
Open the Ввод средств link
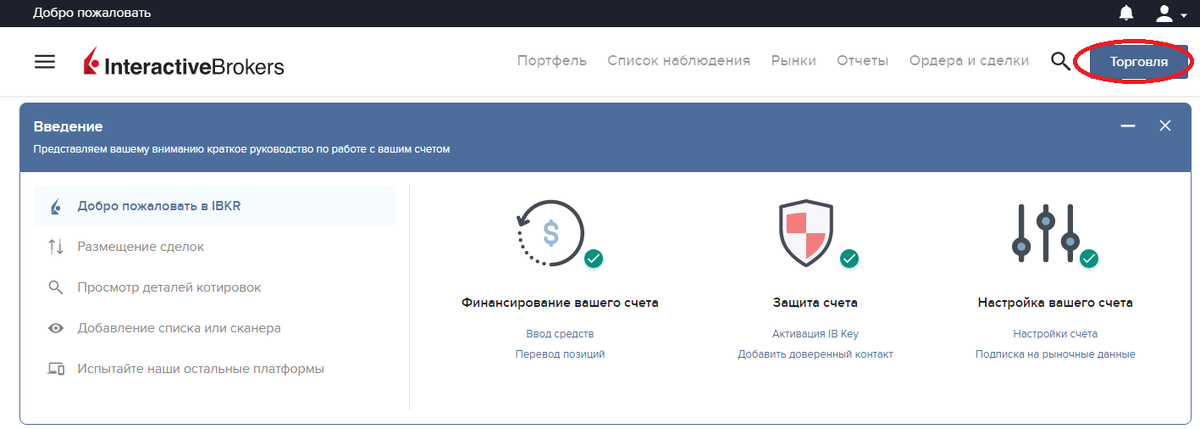coord(560,334)
